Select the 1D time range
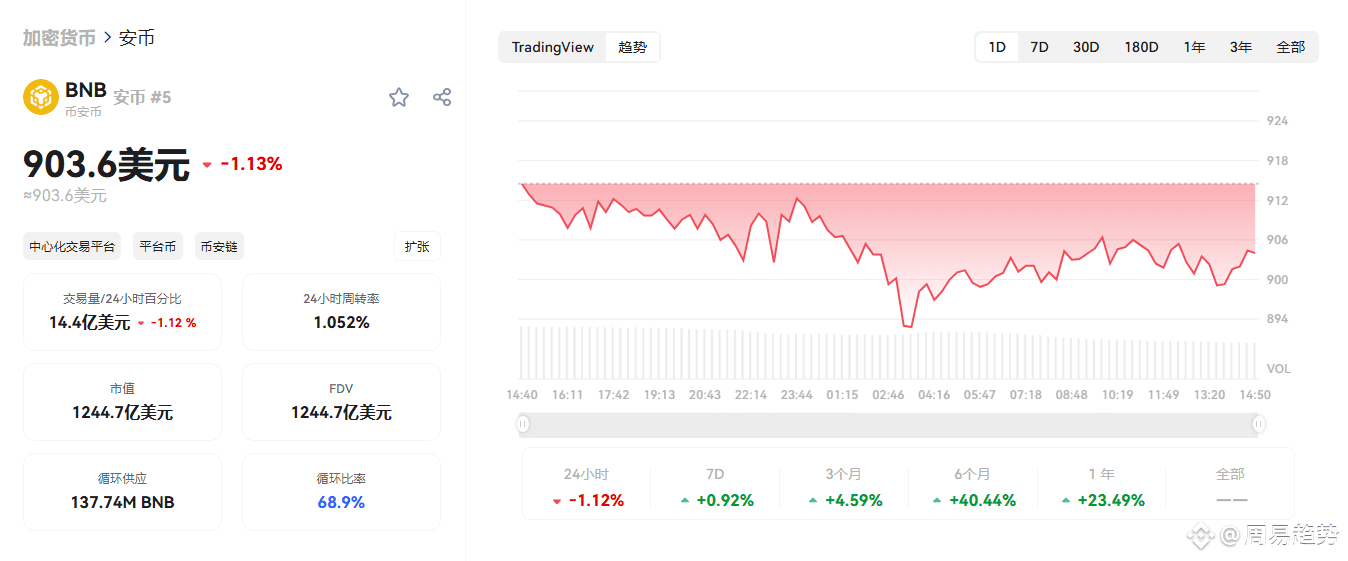Image resolution: width=1348 pixels, height=561 pixels. tap(997, 47)
